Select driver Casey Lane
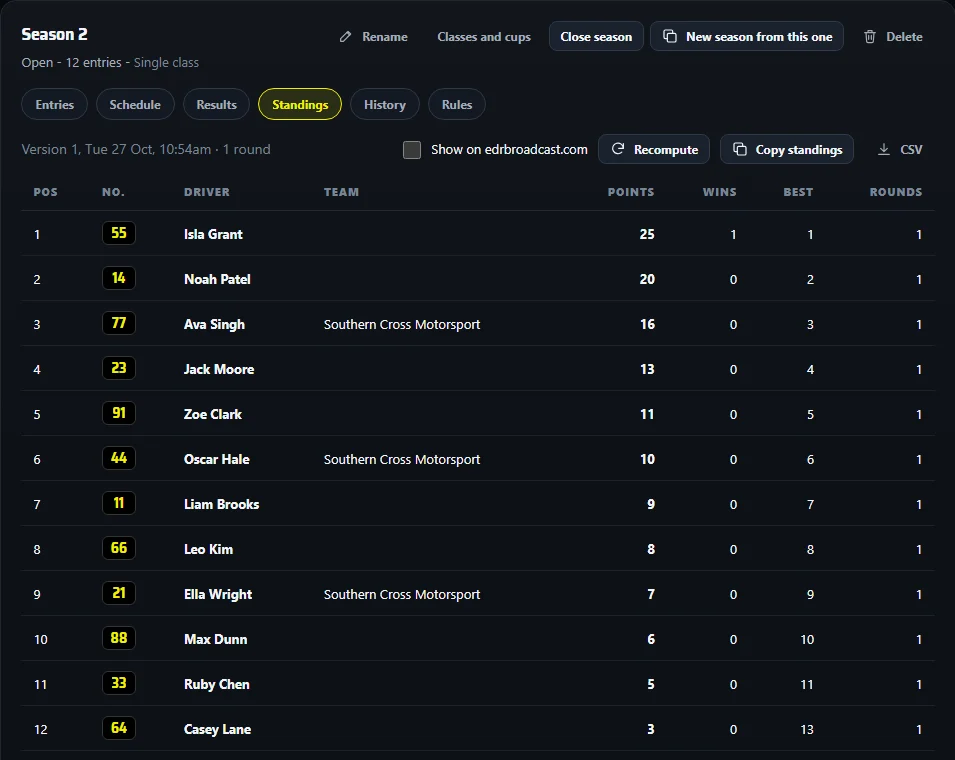Viewport: 955px width, 760px height. pos(217,730)
